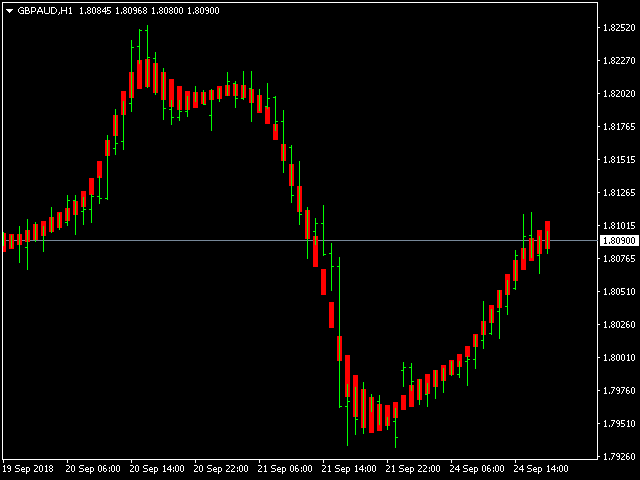The image size is (640, 480).
Task: Click the 1.80010 price scale label
Action: (x=619, y=358)
